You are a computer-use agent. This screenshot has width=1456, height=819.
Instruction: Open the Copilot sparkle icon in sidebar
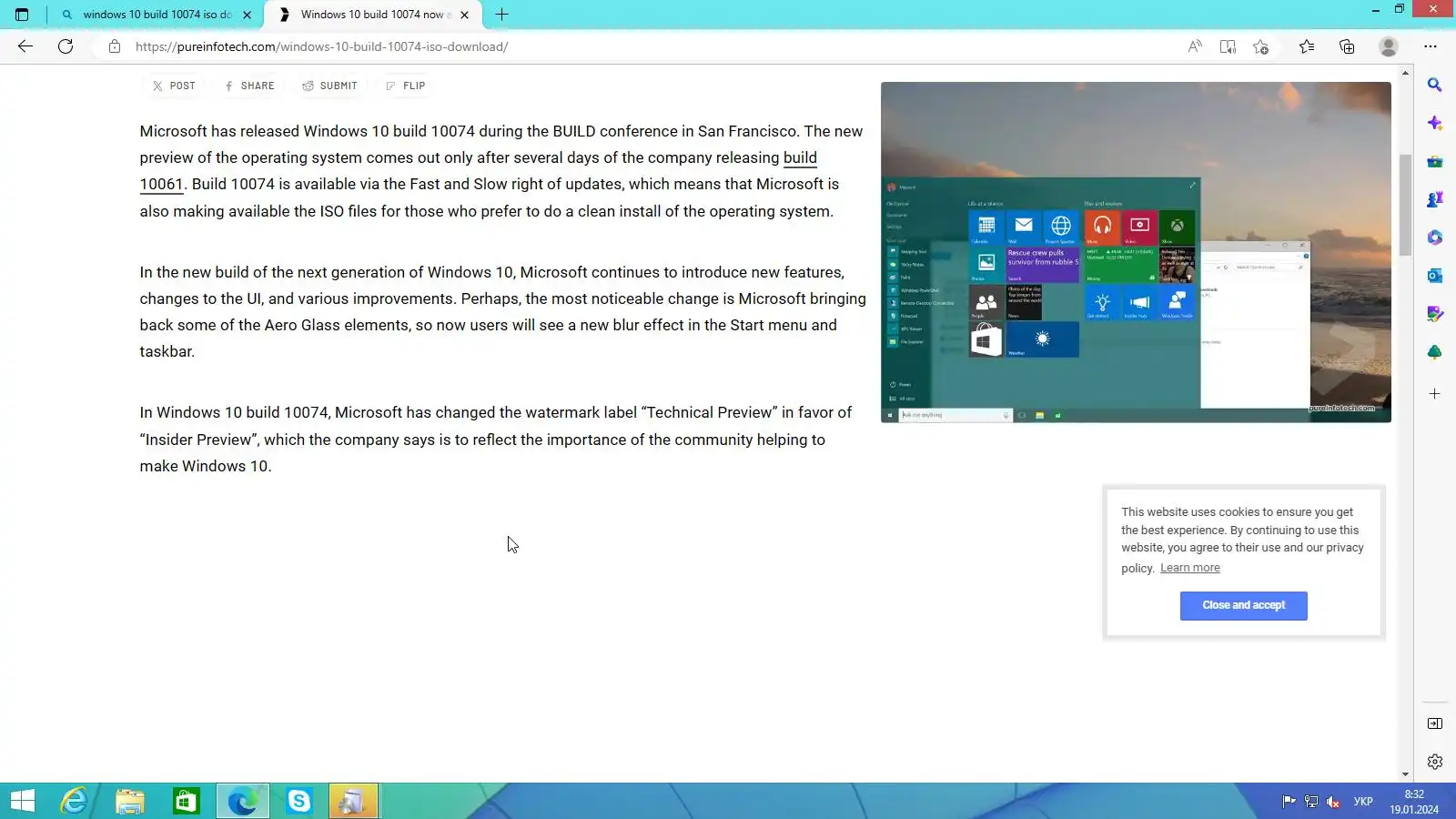[1435, 123]
